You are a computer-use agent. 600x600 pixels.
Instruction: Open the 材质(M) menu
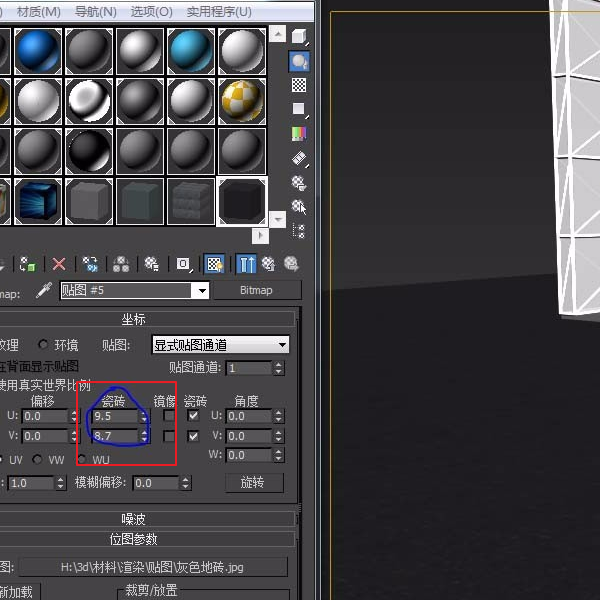[39, 12]
